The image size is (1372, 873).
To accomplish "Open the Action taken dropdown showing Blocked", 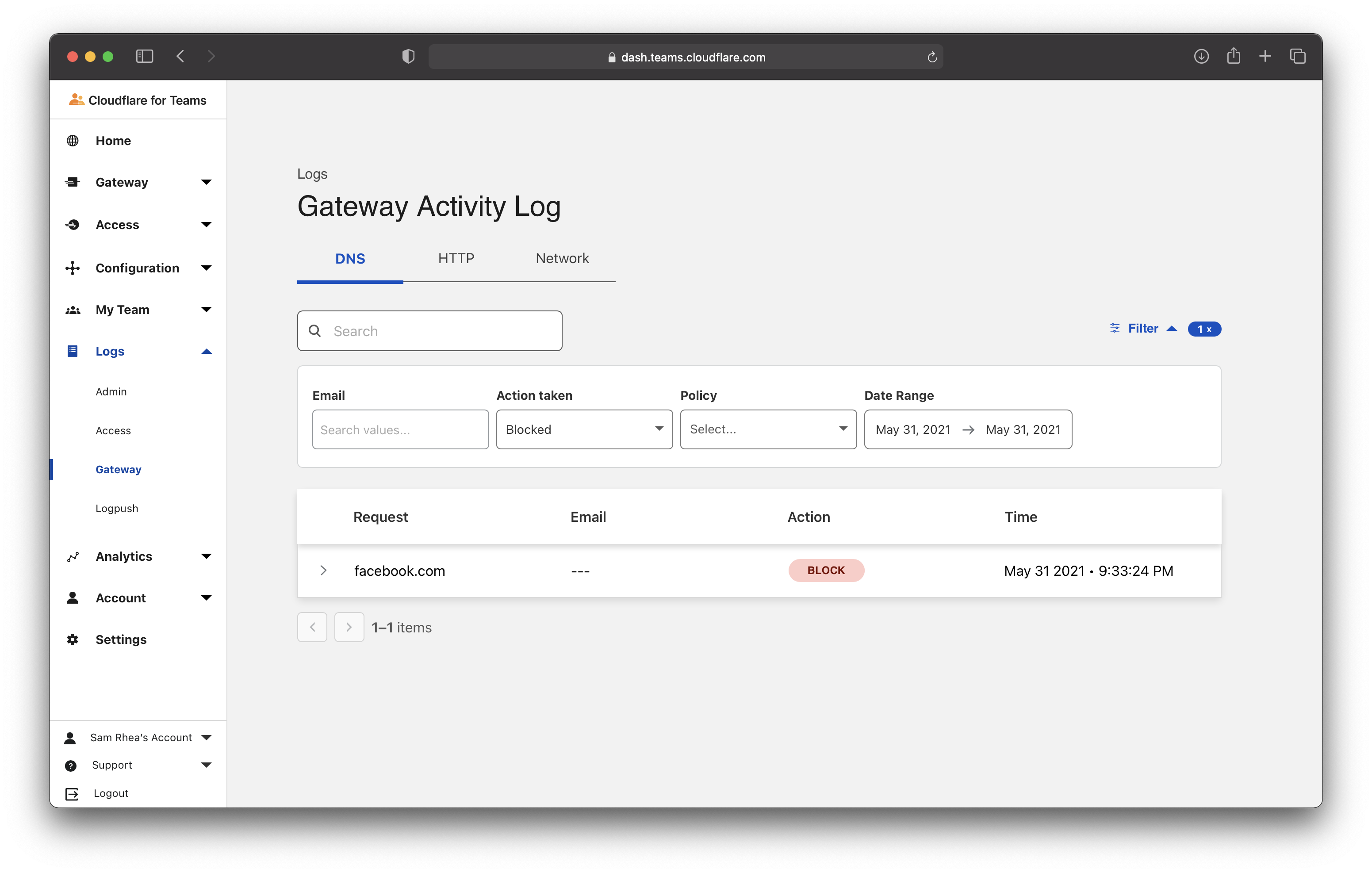I will [584, 429].
